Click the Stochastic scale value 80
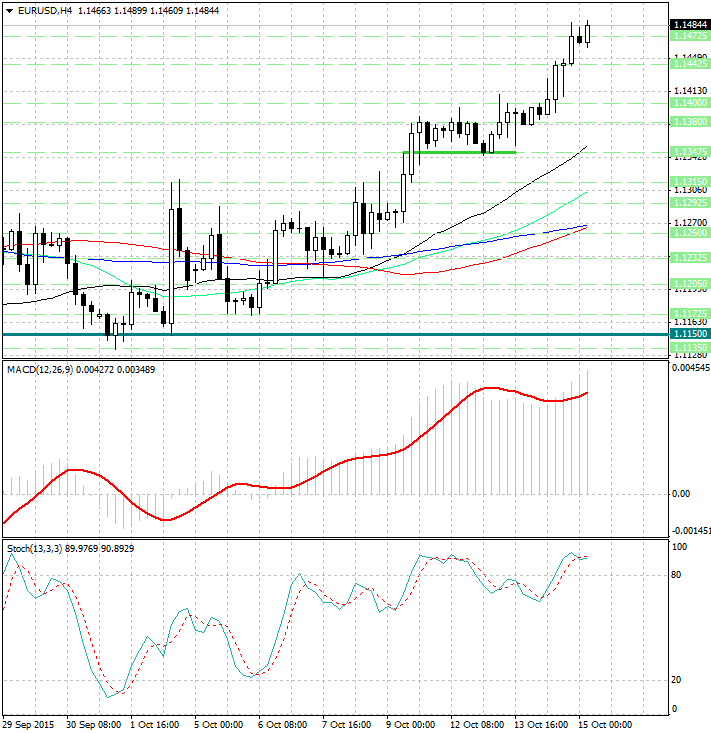This screenshot has height=733, width=711. point(676,575)
